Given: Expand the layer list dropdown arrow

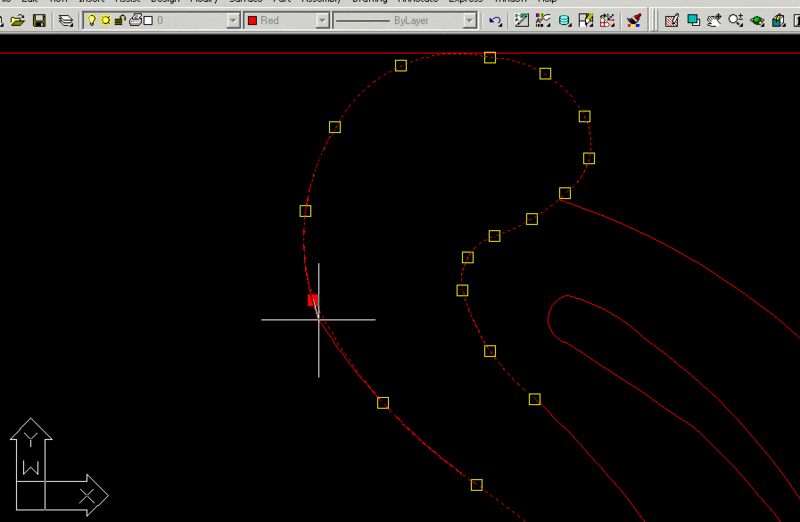Looking at the screenshot, I should pyautogui.click(x=233, y=20).
